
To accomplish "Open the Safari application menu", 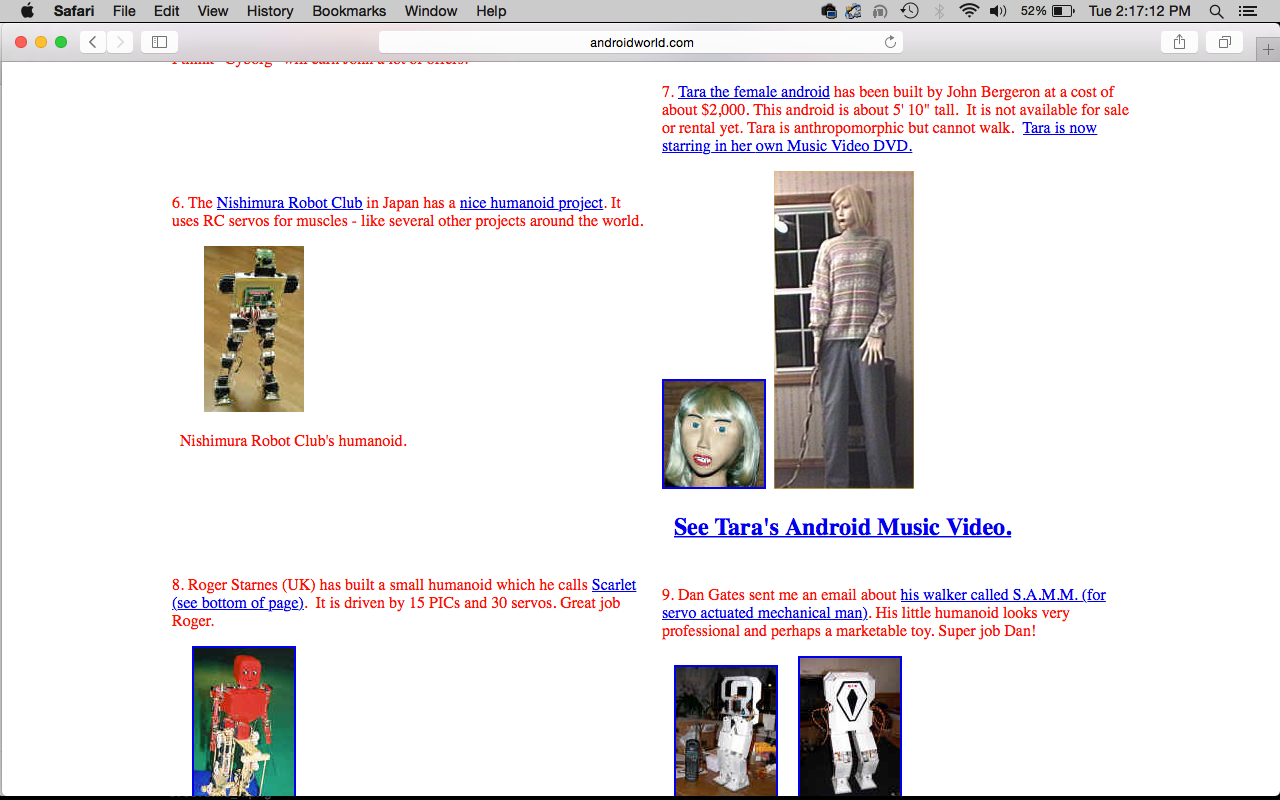I will click(74, 11).
